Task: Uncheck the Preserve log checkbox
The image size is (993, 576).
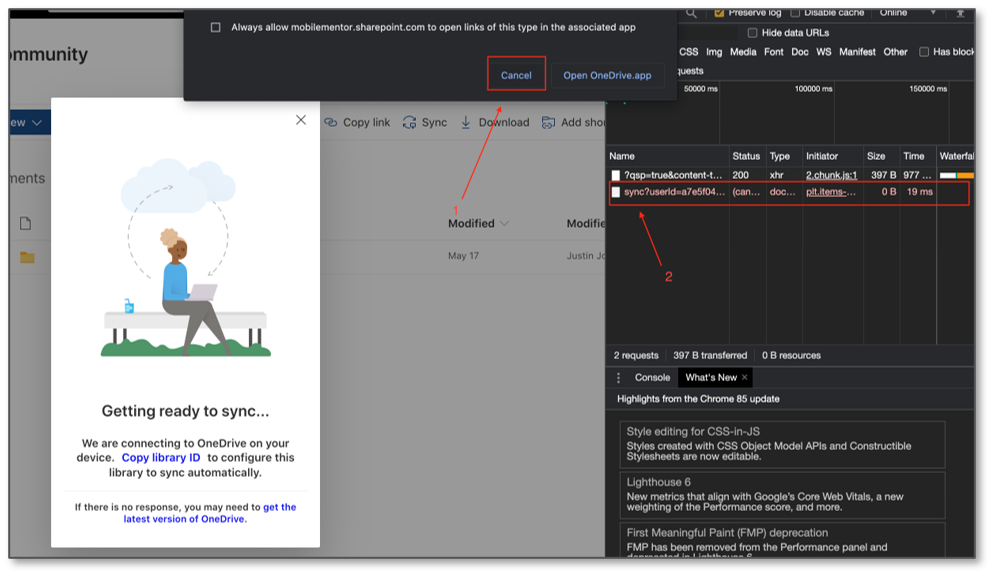Action: click(x=719, y=13)
